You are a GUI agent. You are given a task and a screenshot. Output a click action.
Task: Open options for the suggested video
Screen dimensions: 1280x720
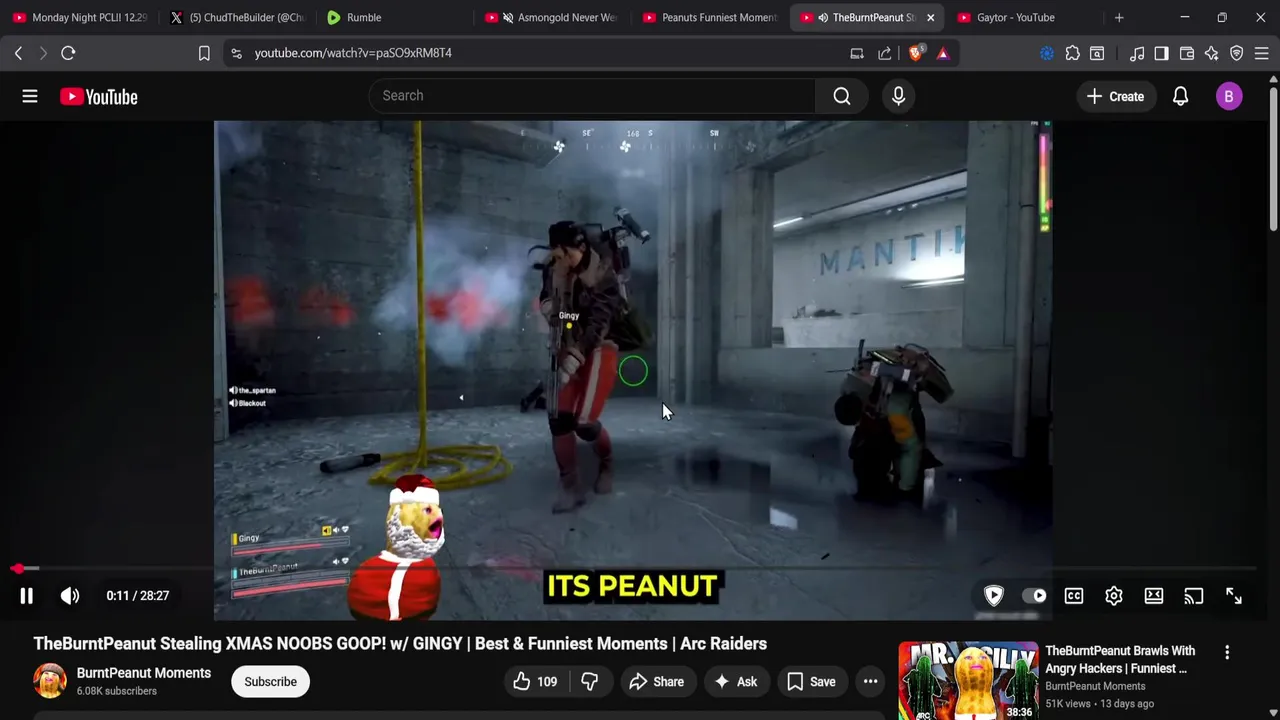click(1227, 652)
